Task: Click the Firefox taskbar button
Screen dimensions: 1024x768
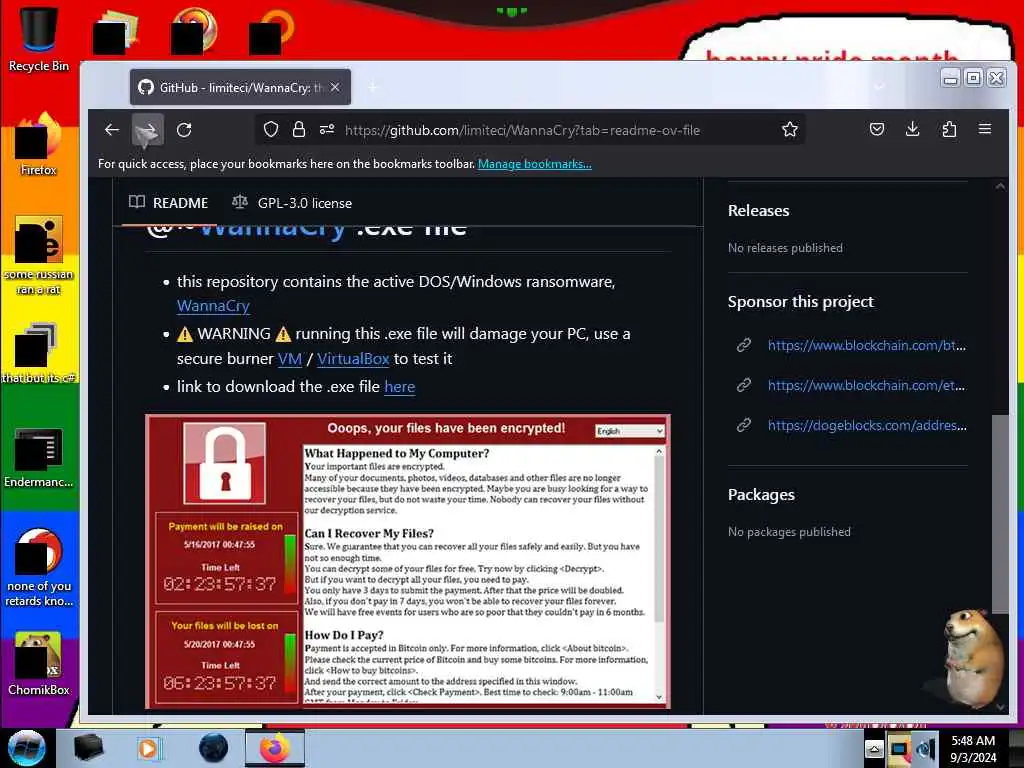Action: pyautogui.click(x=275, y=748)
